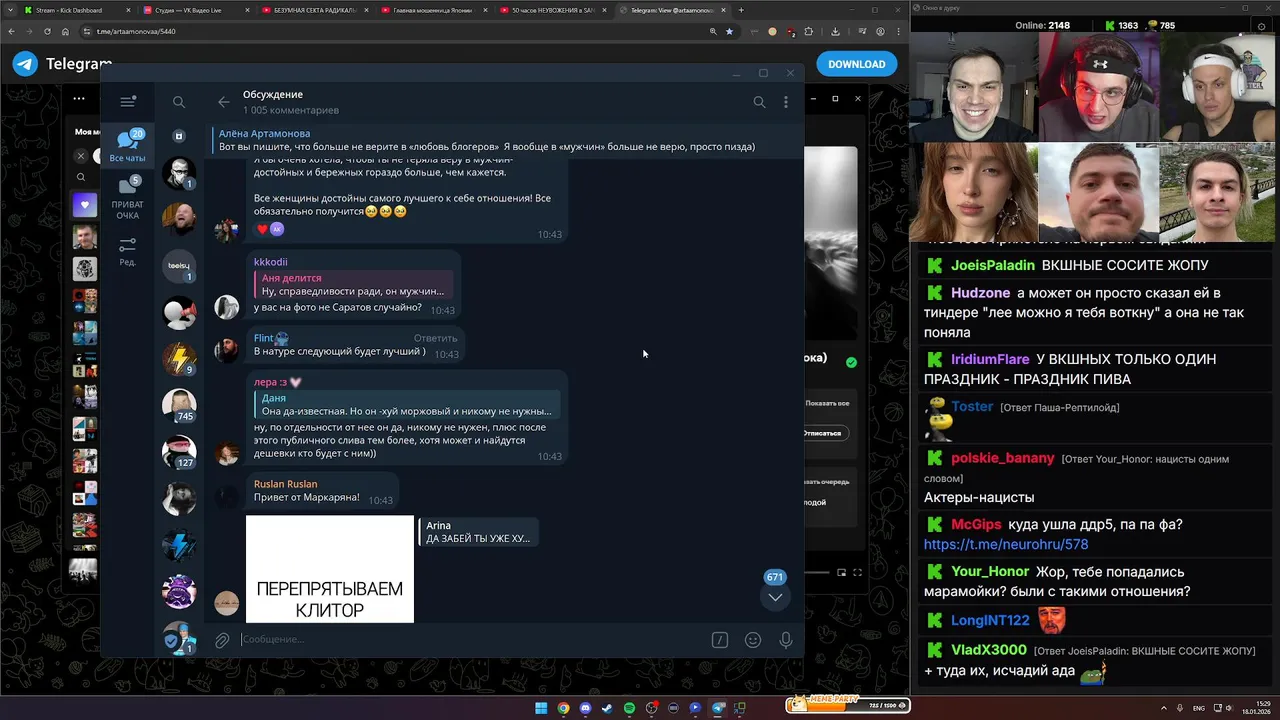Viewport: 1280px width, 720px height.
Task: Click the heart reaction under the first message
Action: [x=263, y=229]
